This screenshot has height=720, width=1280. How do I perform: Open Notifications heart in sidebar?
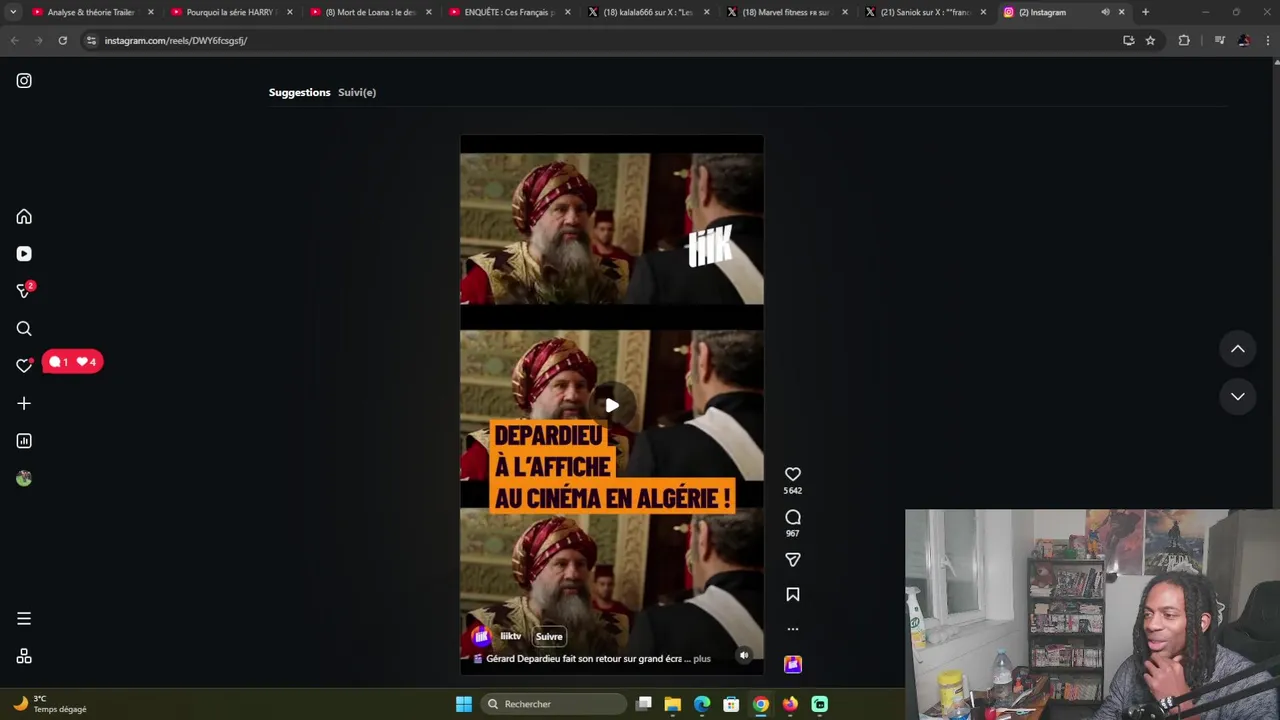24,366
